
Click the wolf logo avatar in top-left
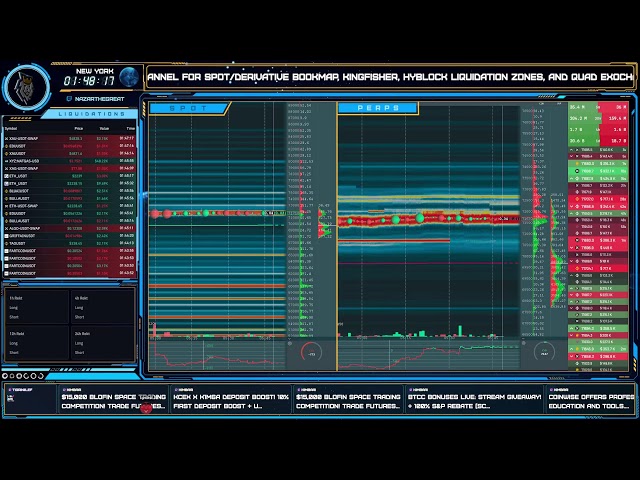[x=28, y=85]
